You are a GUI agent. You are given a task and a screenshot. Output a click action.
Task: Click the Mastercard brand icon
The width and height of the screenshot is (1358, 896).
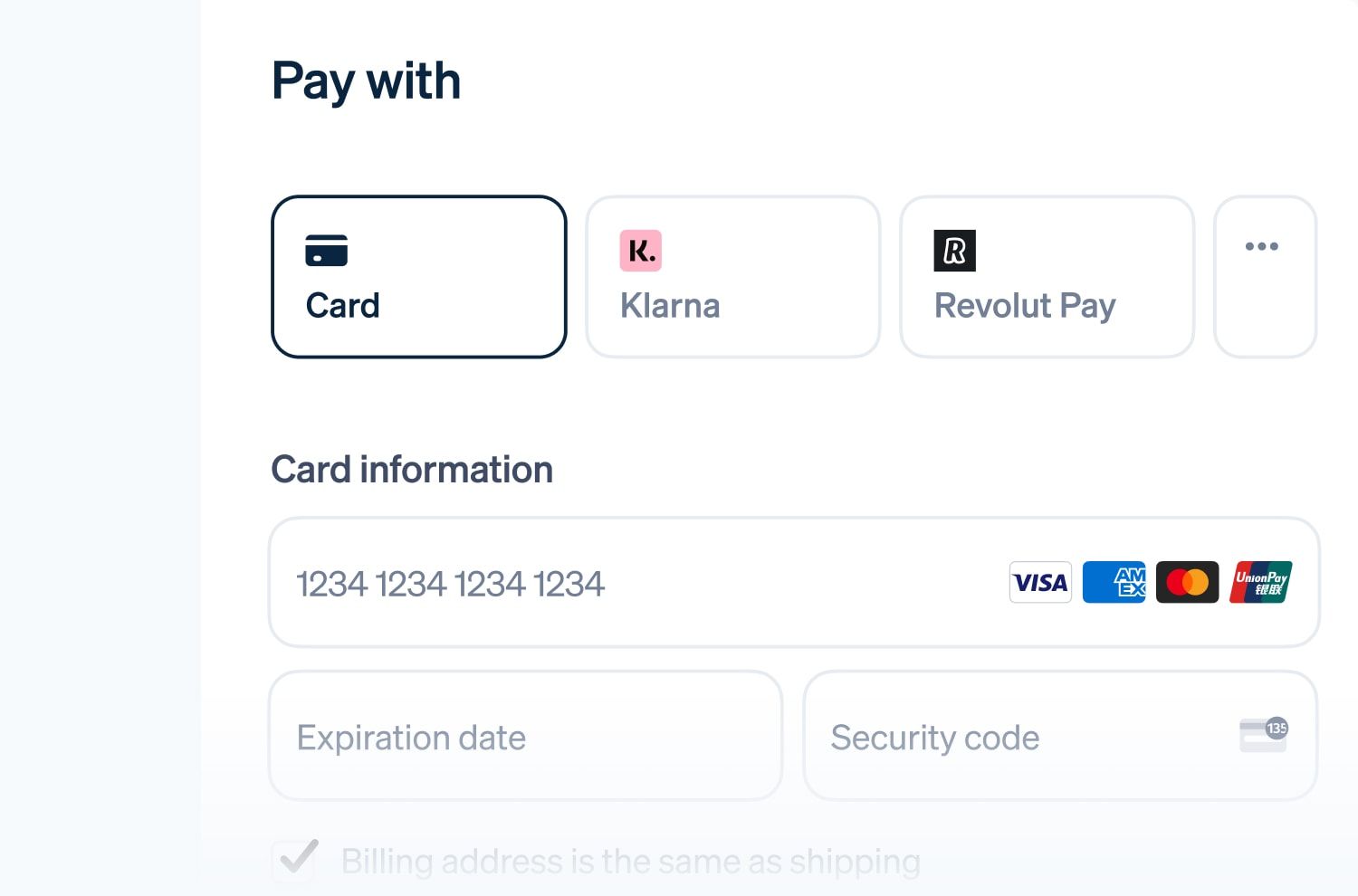[1187, 582]
